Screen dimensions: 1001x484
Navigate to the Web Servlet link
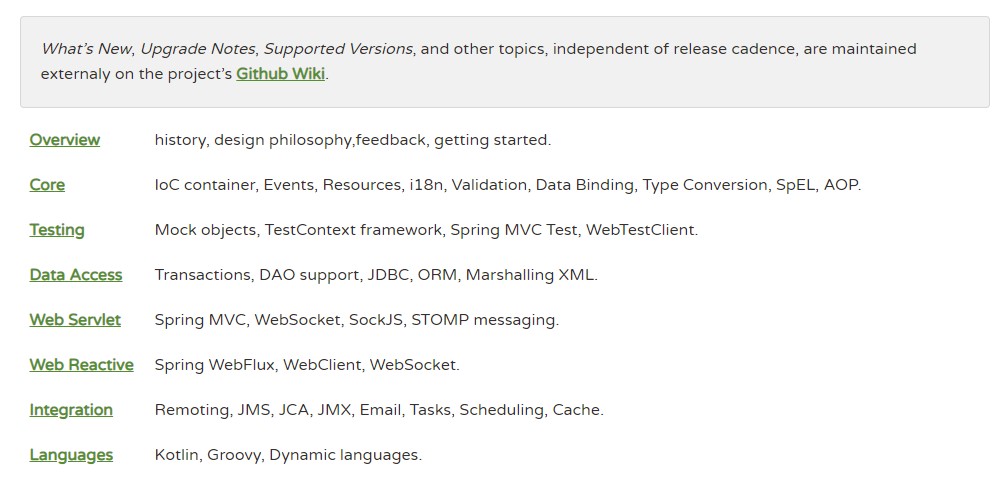75,320
